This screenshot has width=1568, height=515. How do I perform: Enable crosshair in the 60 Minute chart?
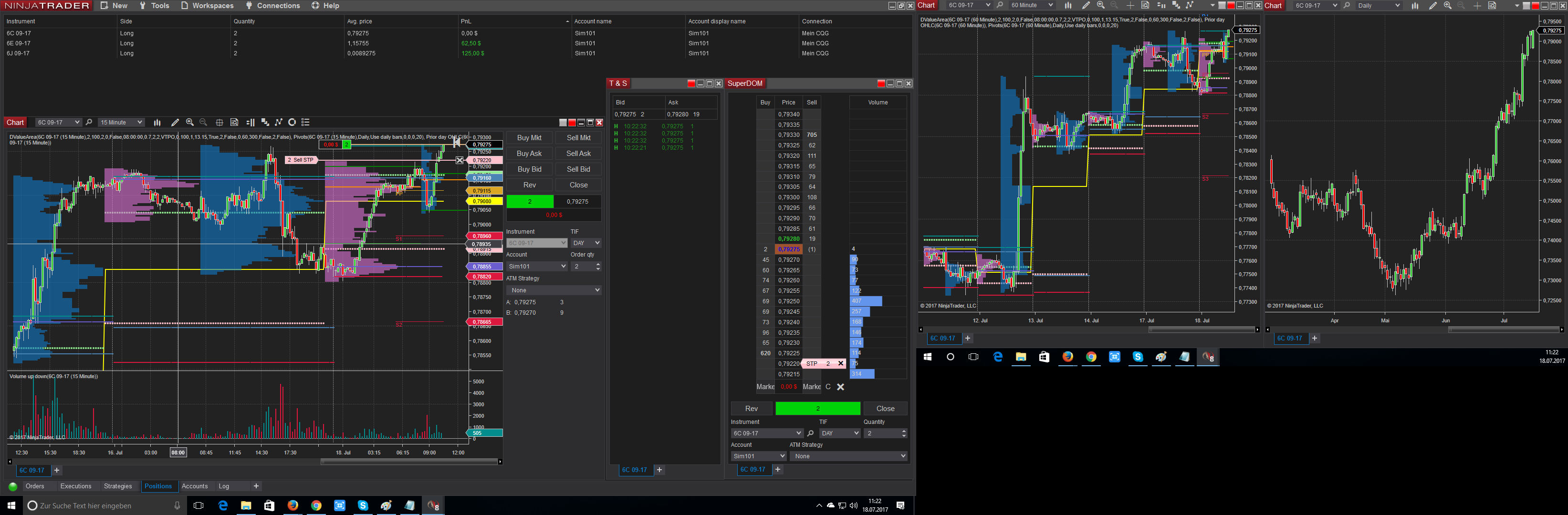1130,5
